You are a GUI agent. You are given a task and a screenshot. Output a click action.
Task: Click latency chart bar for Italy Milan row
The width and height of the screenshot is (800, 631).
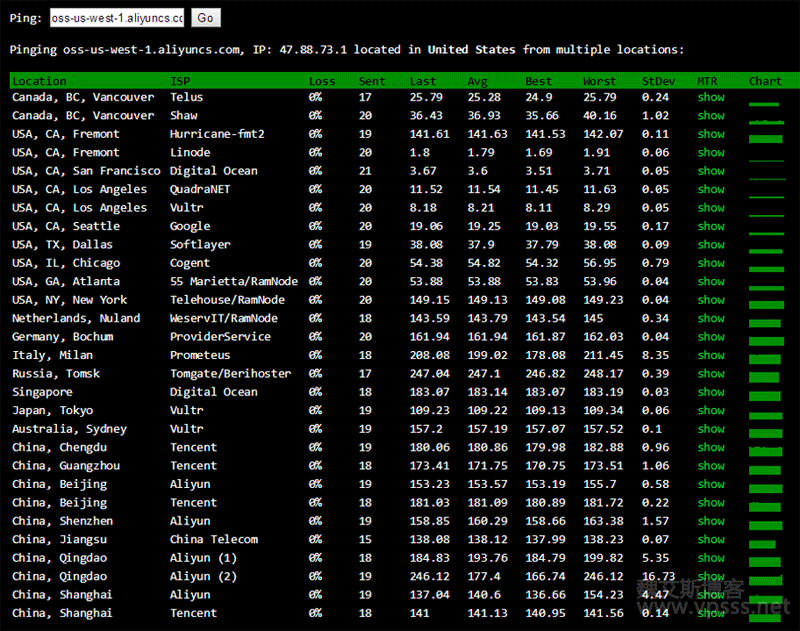tap(765, 359)
